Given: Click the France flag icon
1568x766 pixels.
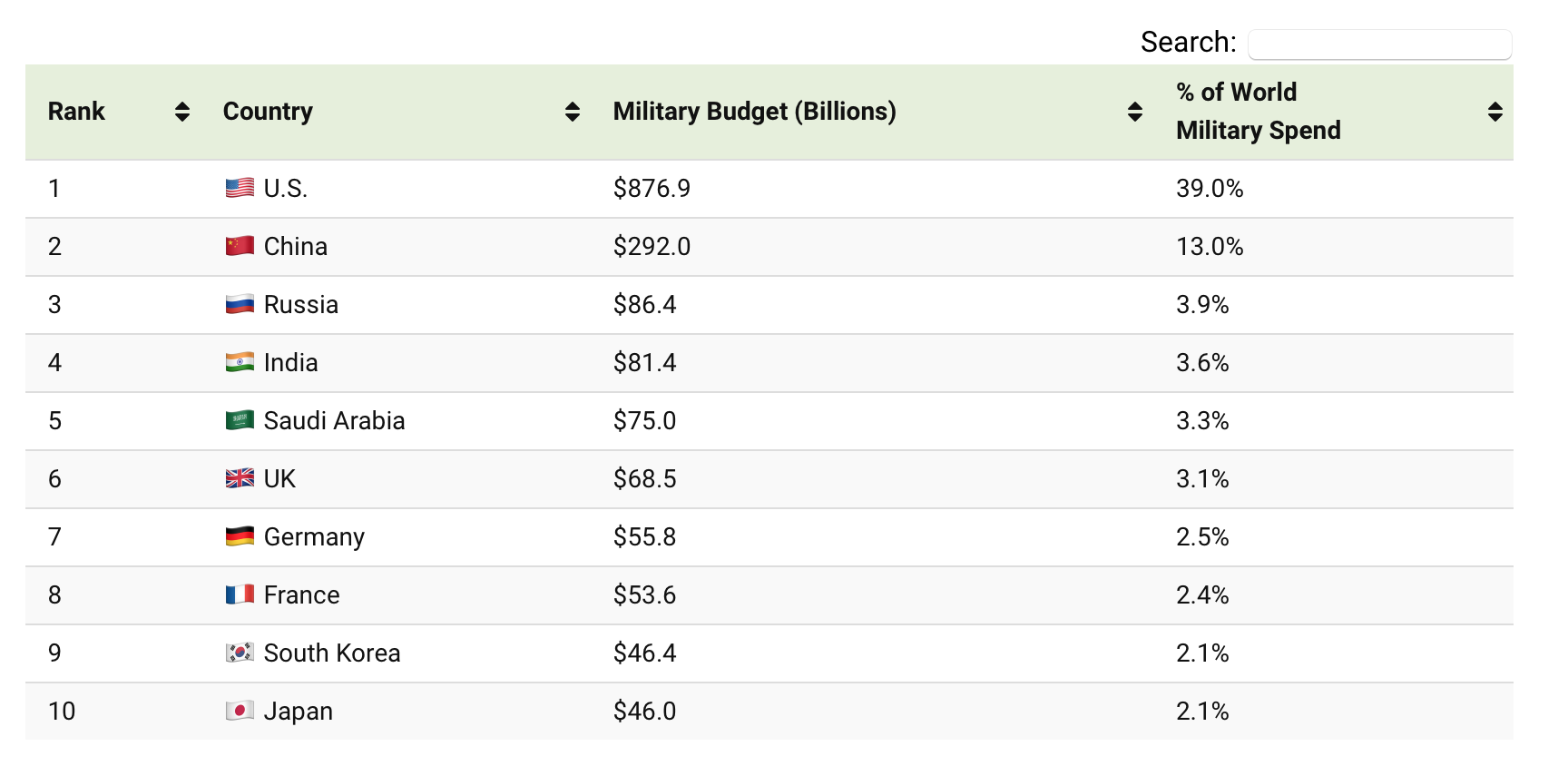Looking at the screenshot, I should (240, 594).
